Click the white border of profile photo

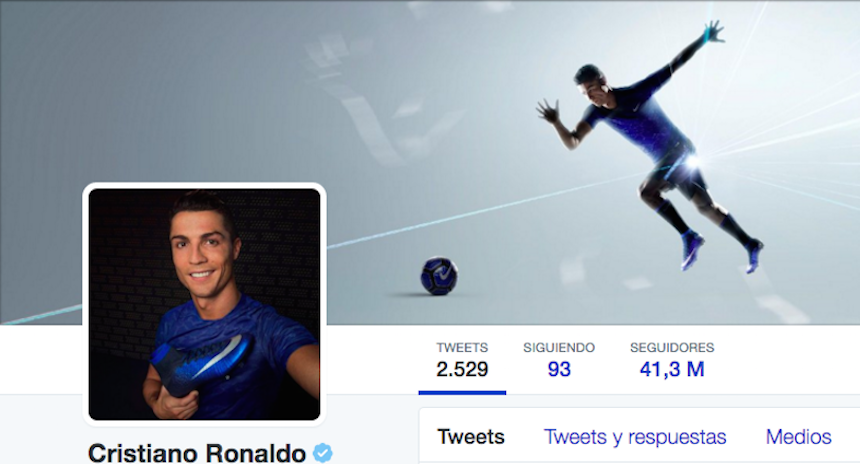(x=204, y=186)
